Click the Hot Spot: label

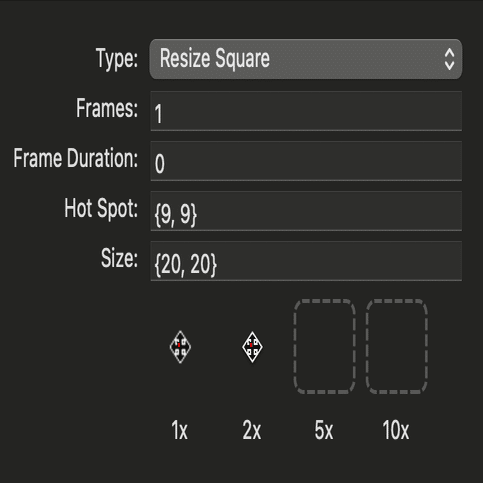[x=101, y=209]
